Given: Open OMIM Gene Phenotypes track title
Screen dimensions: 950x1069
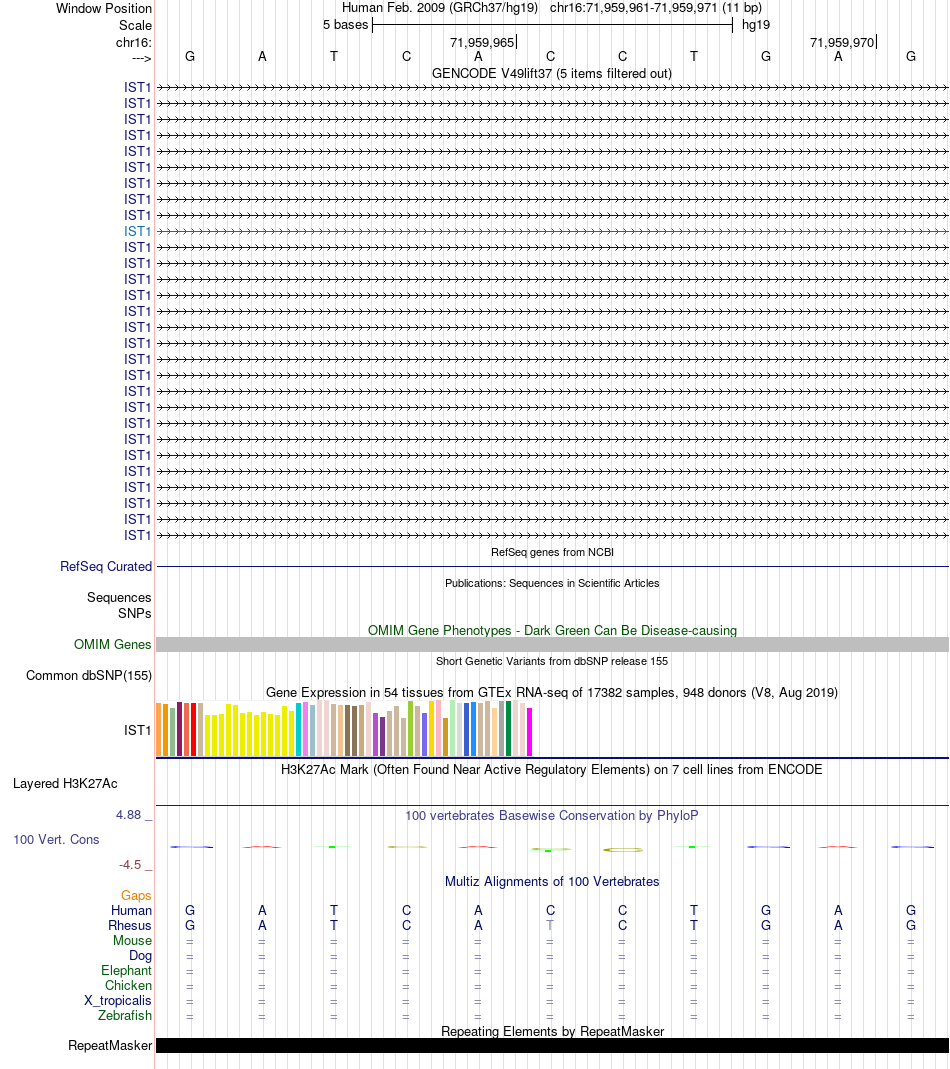Looking at the screenshot, I should coord(552,630).
